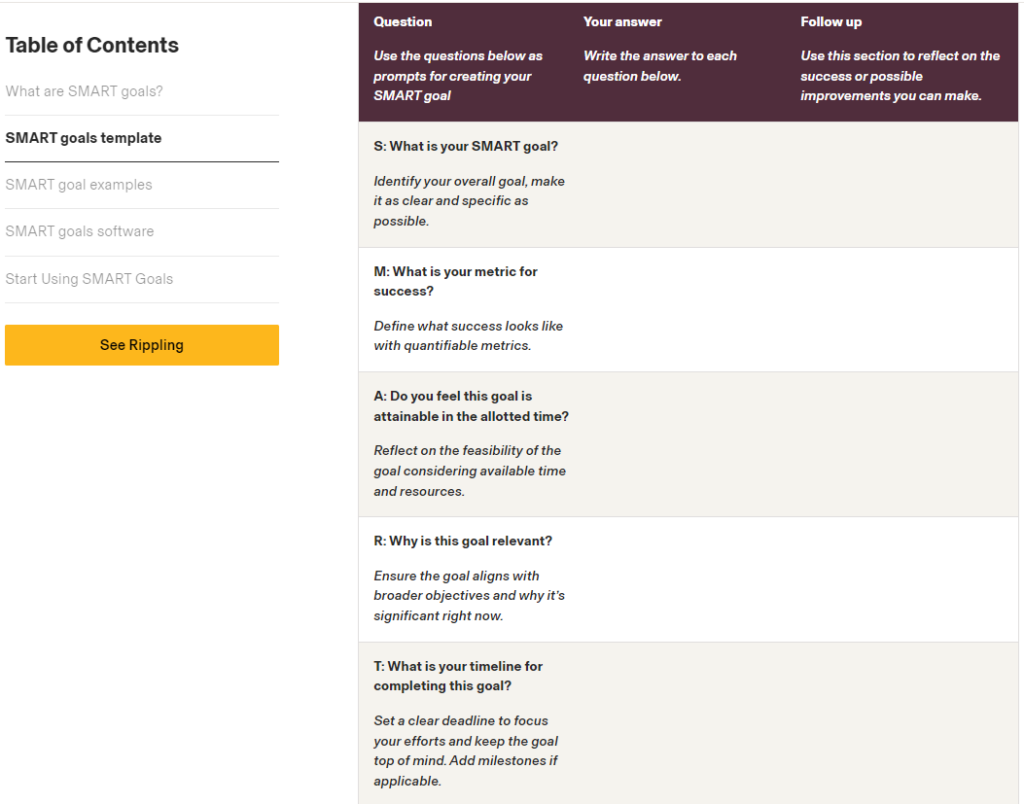Click 'R: Why is this goal relevant?' question
The height and width of the screenshot is (804, 1024).
click(x=462, y=541)
